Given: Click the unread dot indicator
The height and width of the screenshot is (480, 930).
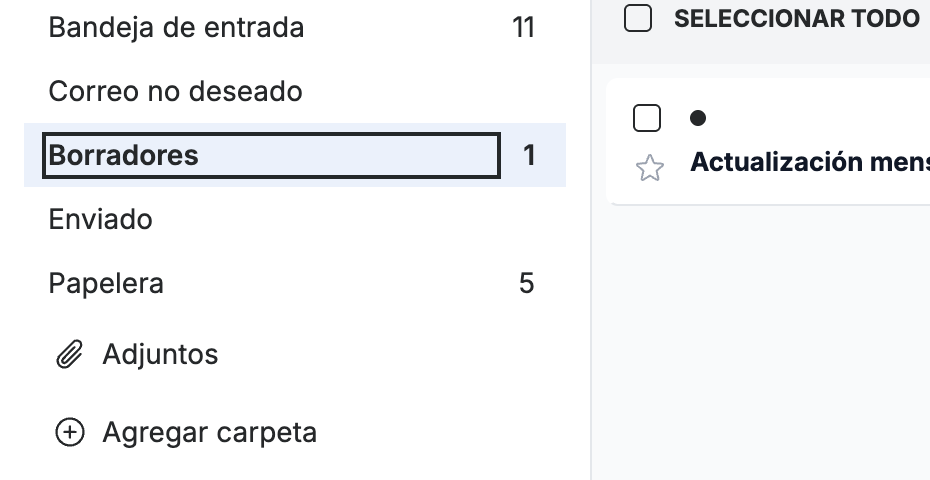Looking at the screenshot, I should click(x=698, y=119).
